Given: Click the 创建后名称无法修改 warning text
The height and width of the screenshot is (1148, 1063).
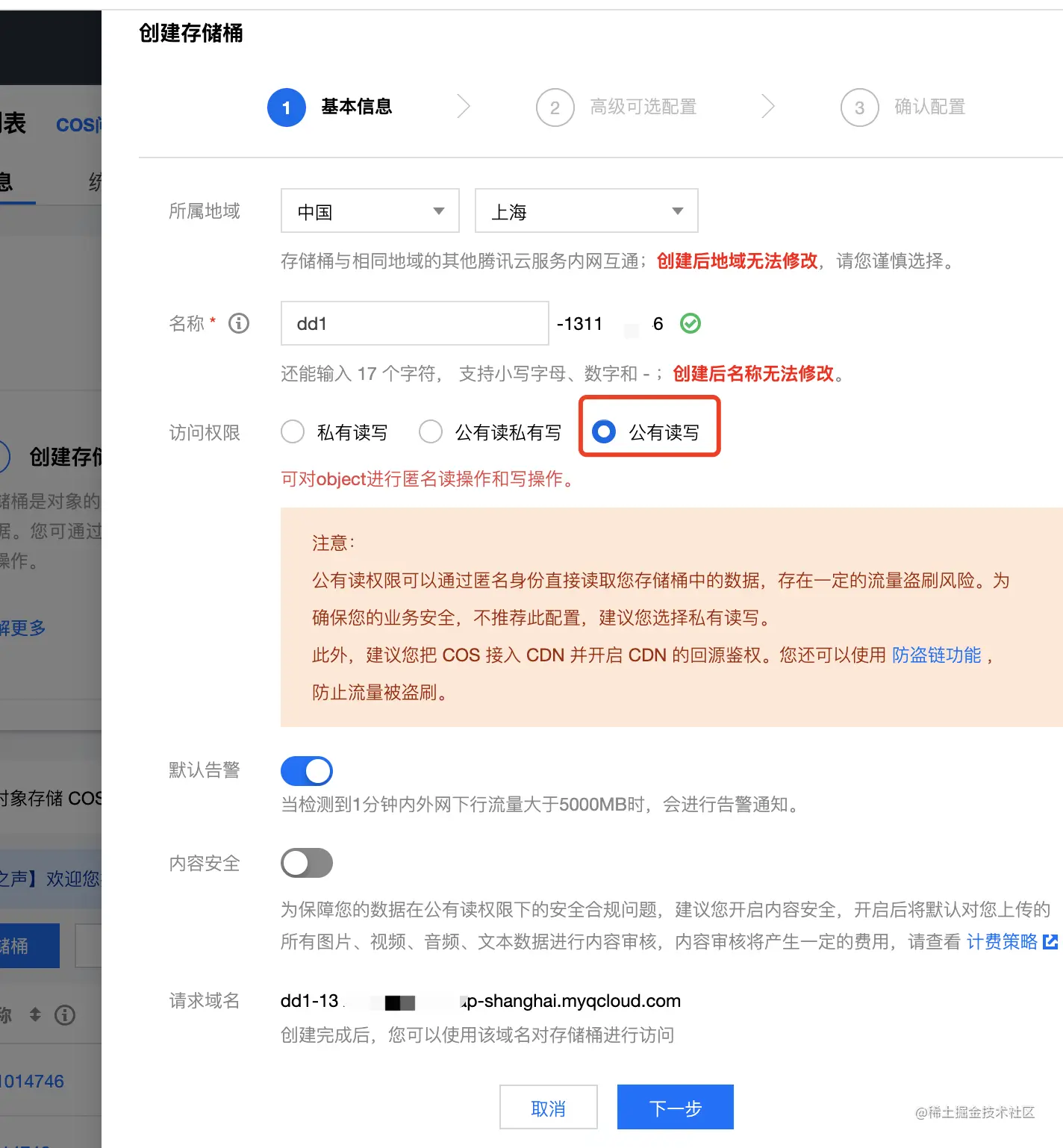Looking at the screenshot, I should point(753,373).
